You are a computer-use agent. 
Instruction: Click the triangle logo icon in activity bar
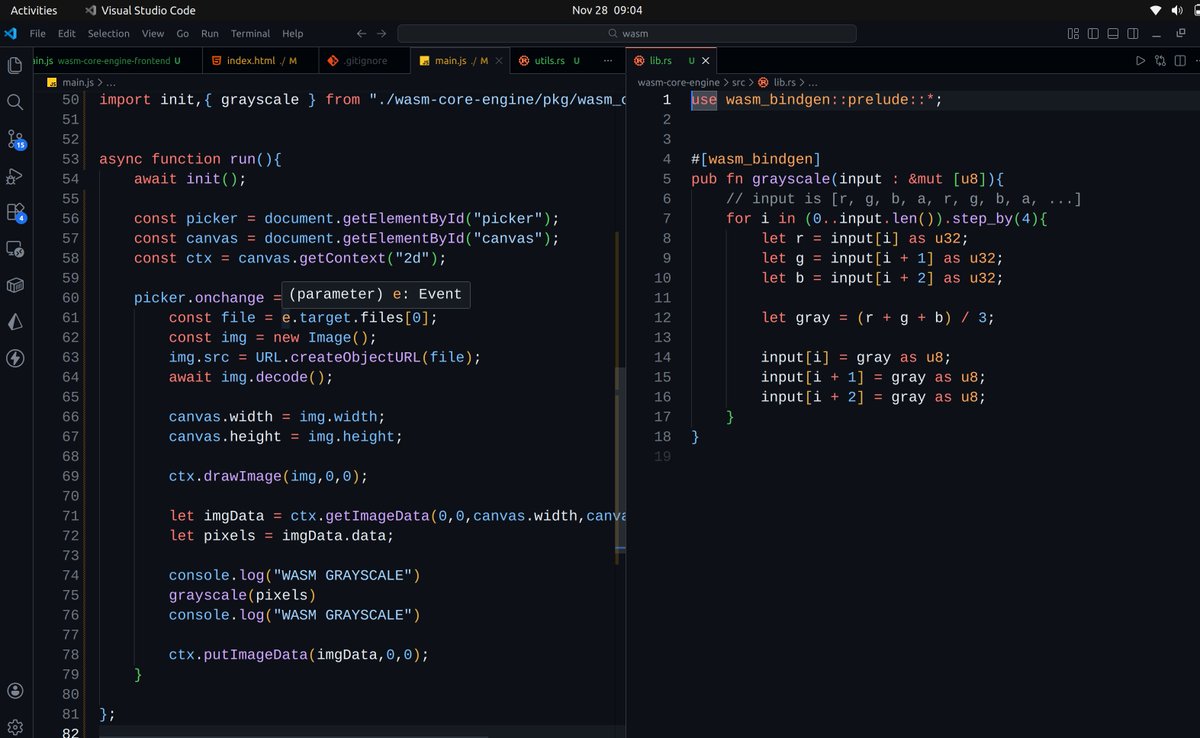[15, 322]
